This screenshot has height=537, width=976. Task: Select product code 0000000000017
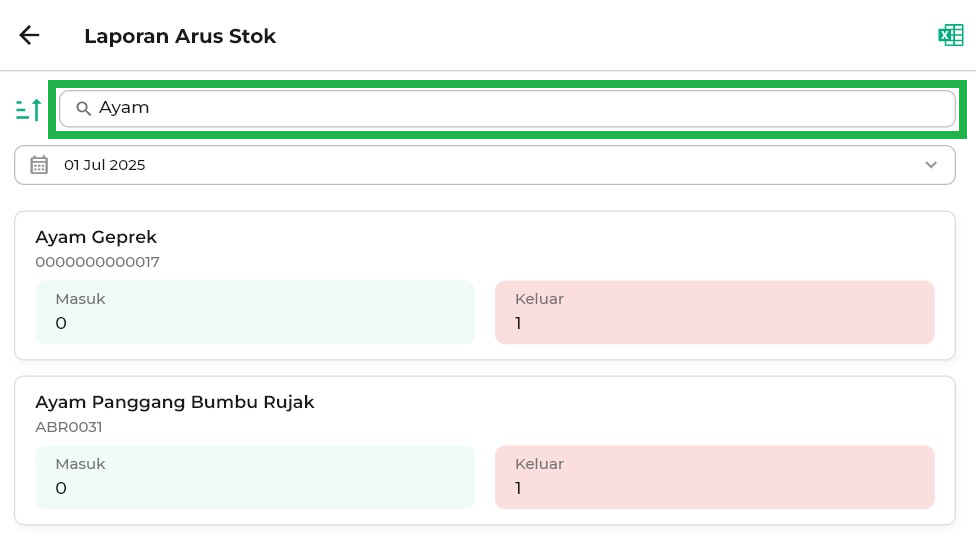[97, 262]
